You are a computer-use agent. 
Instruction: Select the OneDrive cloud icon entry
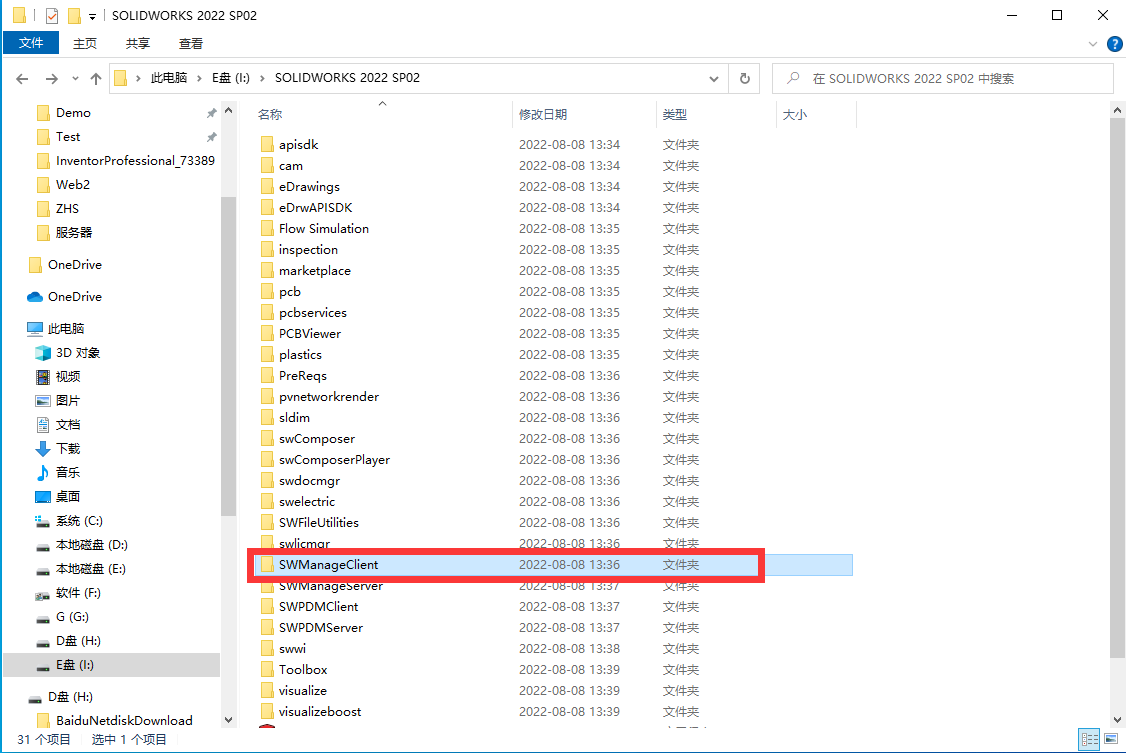coord(65,296)
